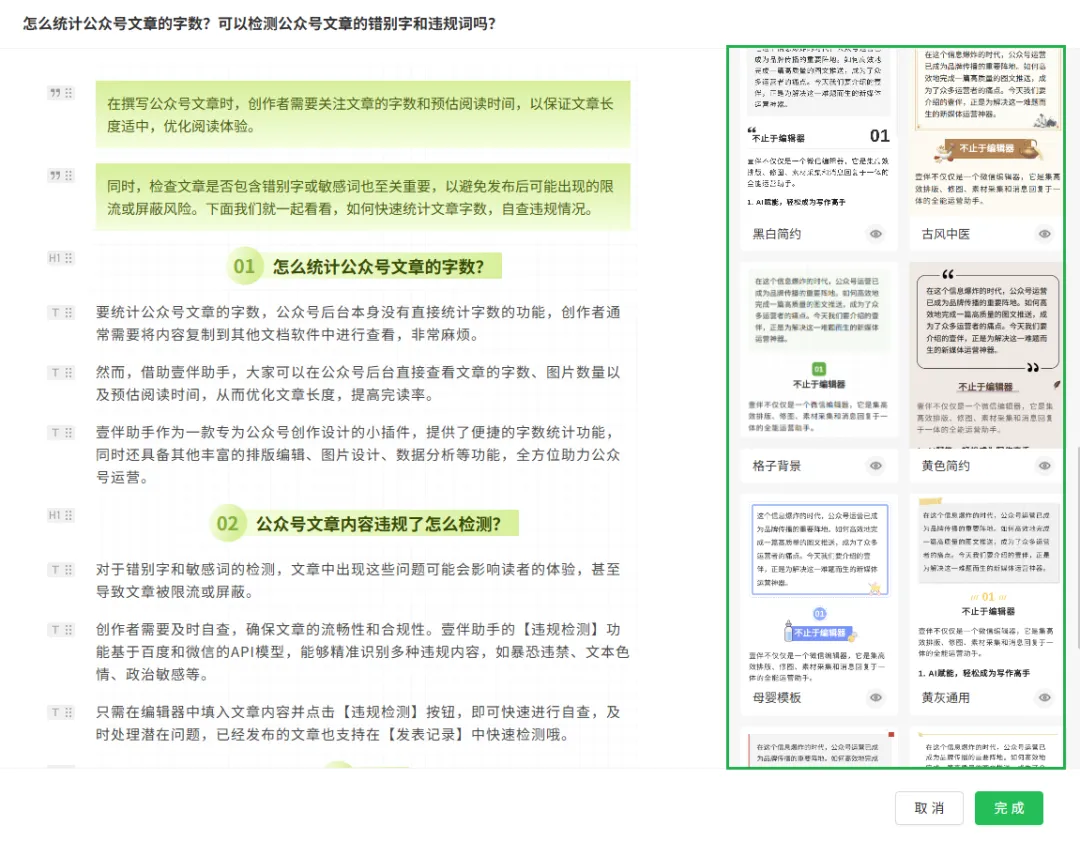The image size is (1080, 841).
Task: Click the H1 icon beside 怎么统计公众号文章的字数 heading
Action: coord(54,258)
